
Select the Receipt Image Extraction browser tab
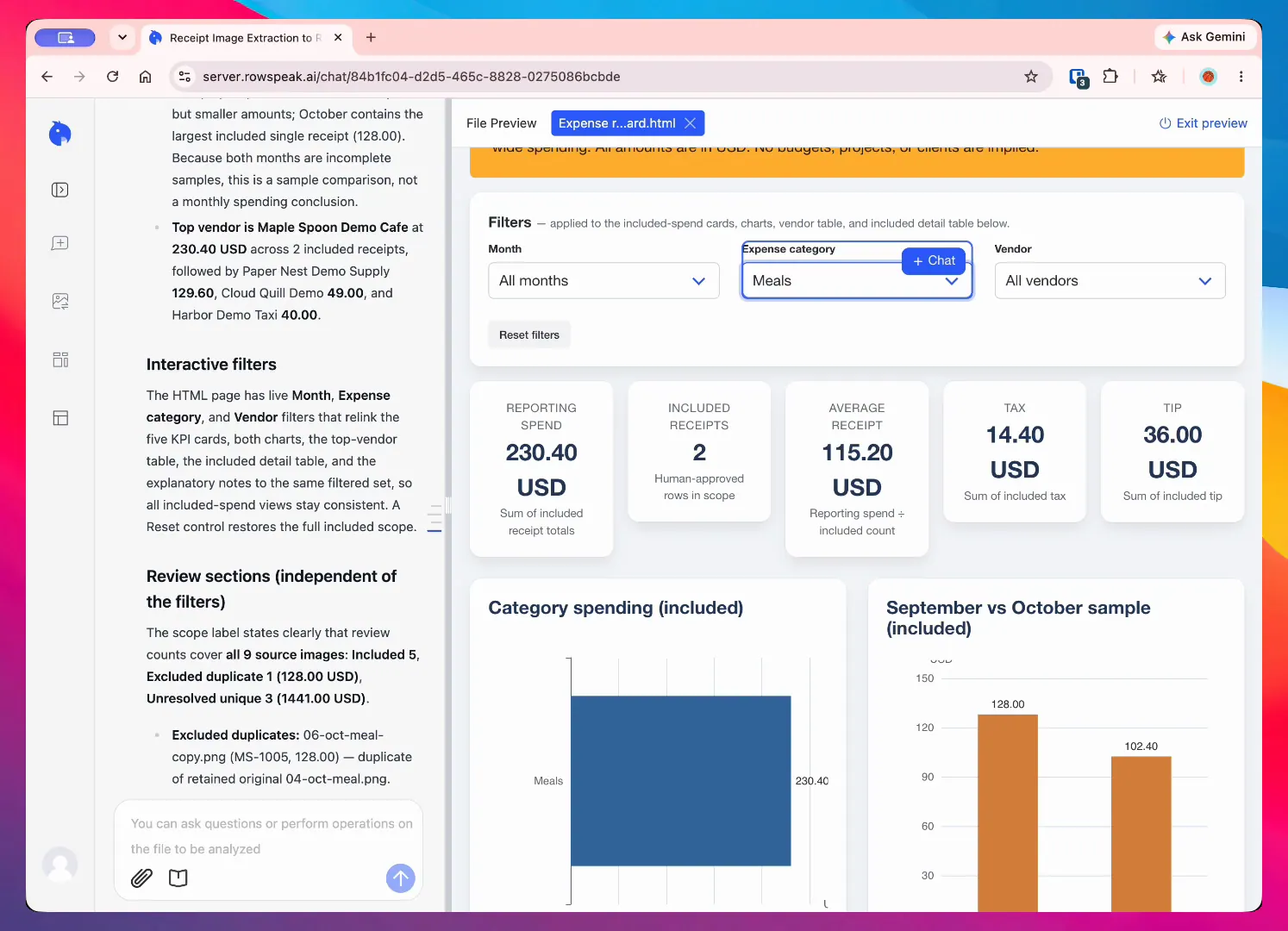tap(246, 38)
